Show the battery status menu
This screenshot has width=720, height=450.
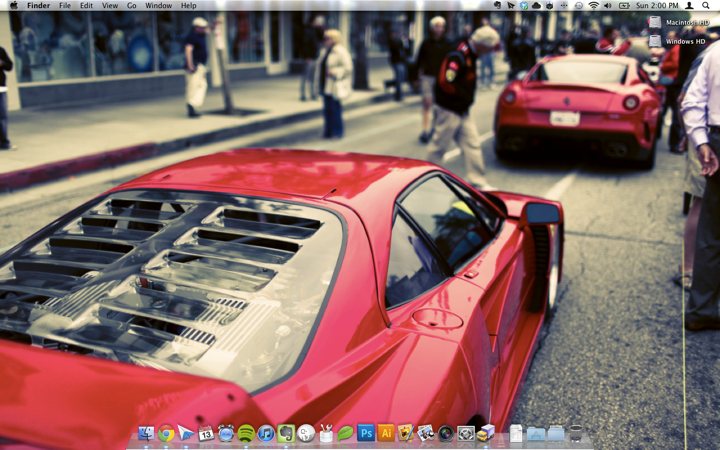[x=623, y=6]
